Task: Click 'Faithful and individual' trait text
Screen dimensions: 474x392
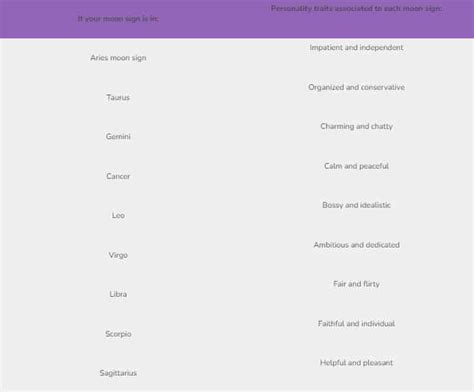Action: (x=356, y=323)
